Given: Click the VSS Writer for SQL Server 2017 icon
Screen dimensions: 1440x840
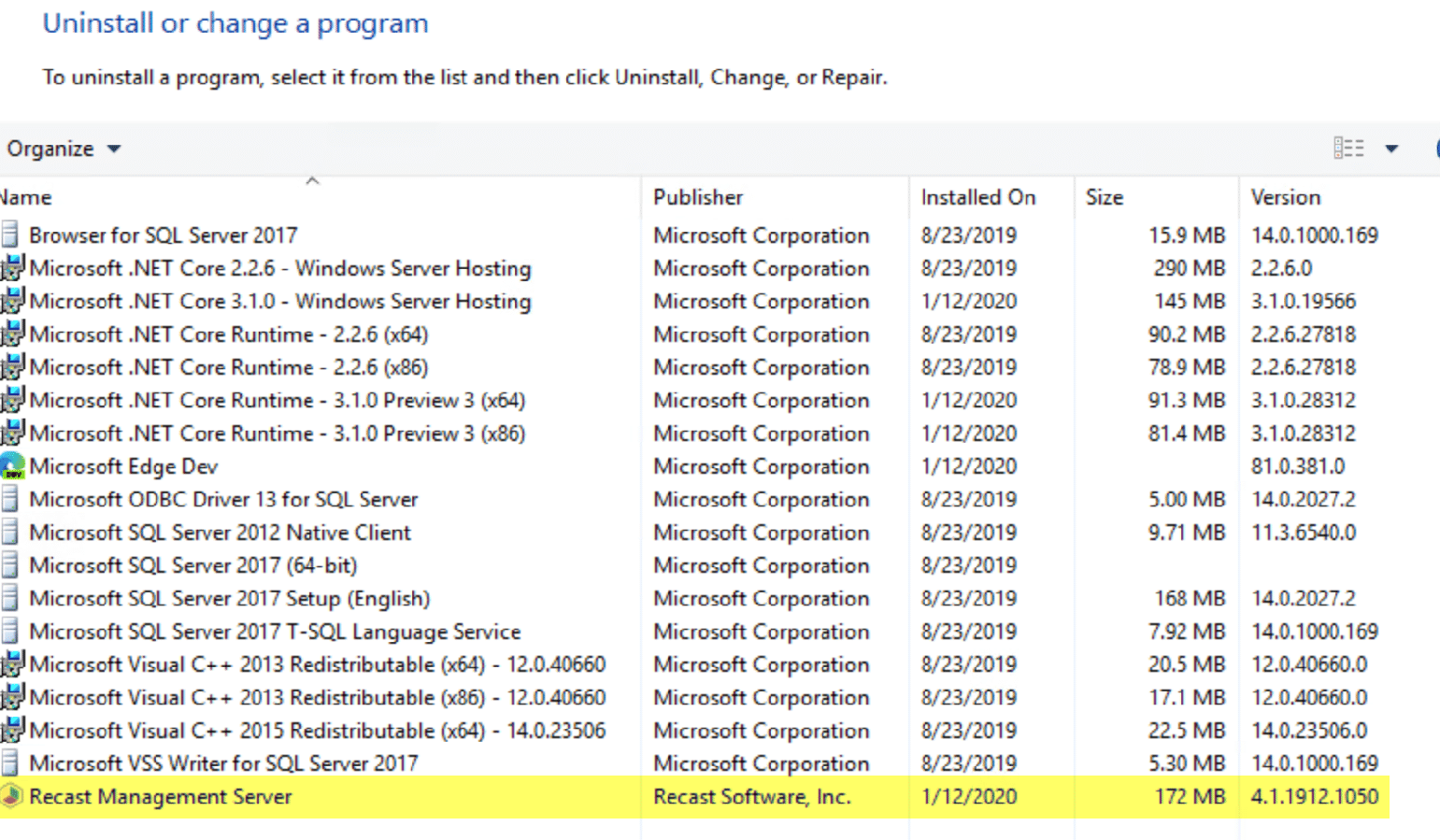Looking at the screenshot, I should tap(10, 762).
